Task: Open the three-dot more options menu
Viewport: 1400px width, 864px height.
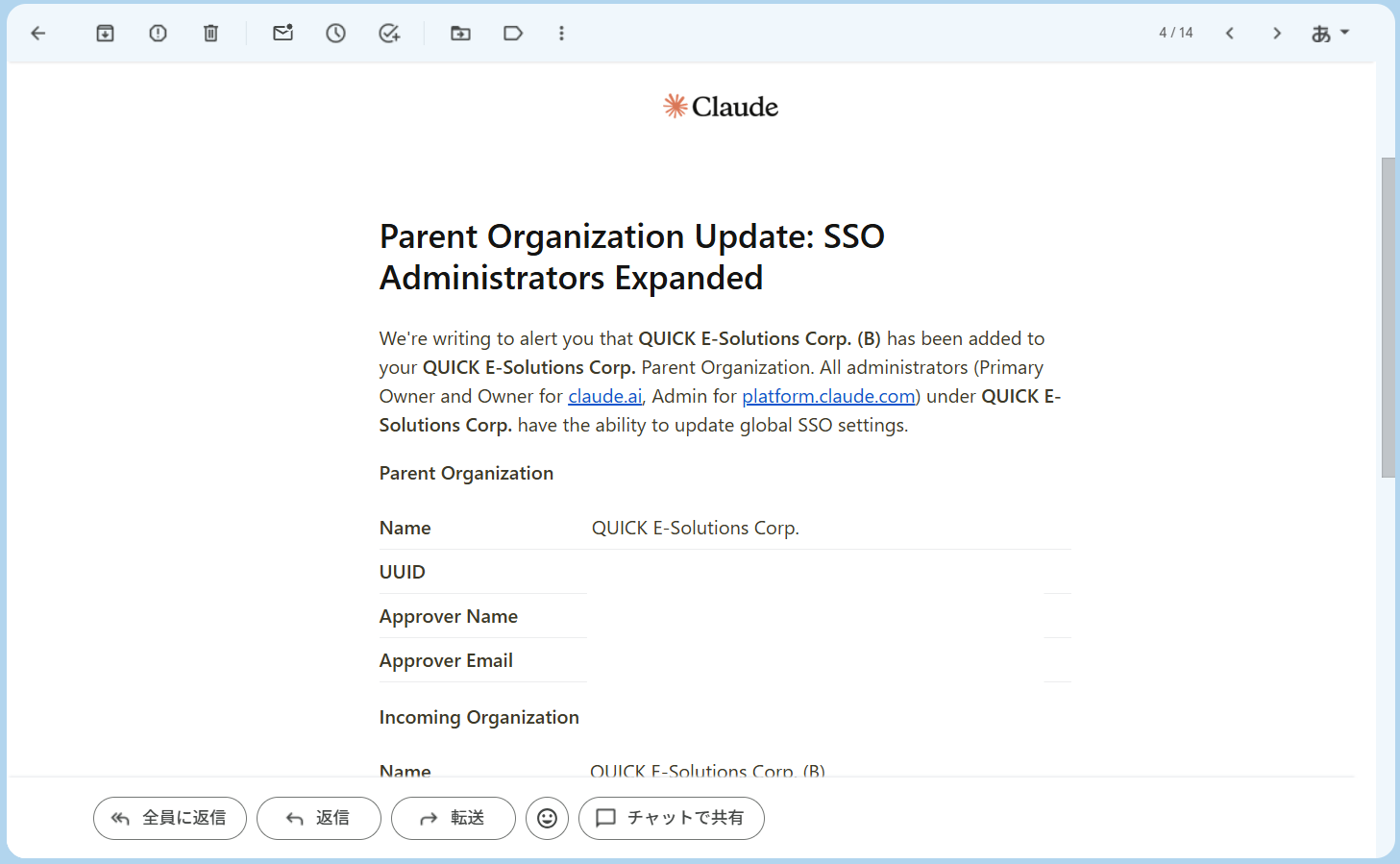Action: [x=561, y=34]
